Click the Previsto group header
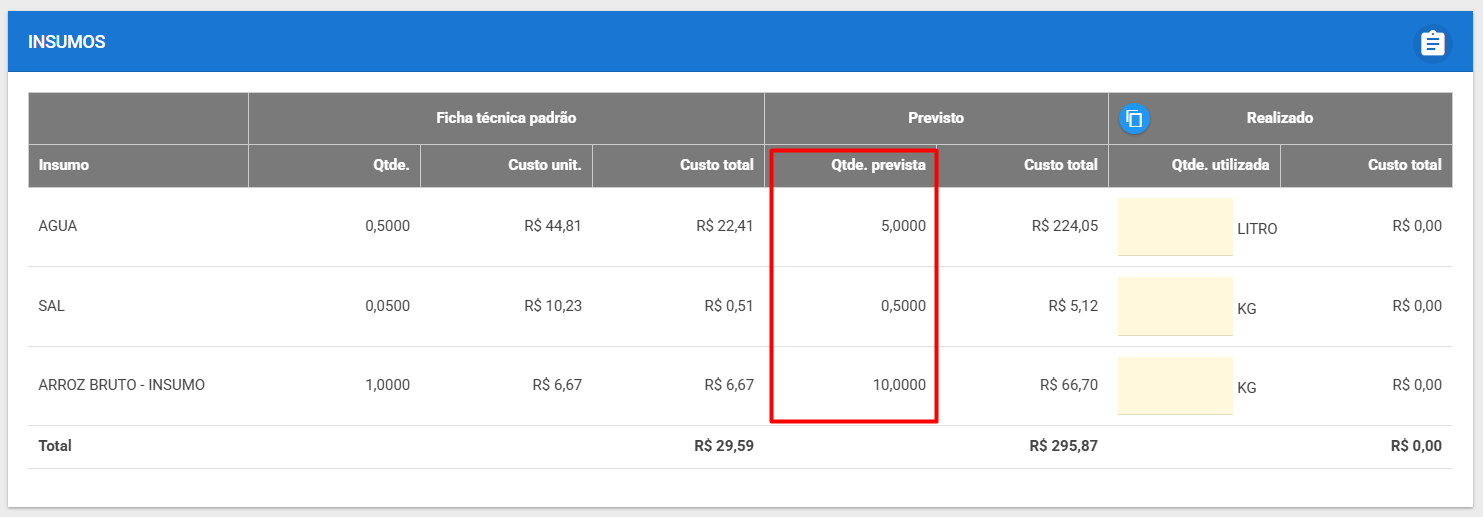The height and width of the screenshot is (517, 1483). (936, 118)
